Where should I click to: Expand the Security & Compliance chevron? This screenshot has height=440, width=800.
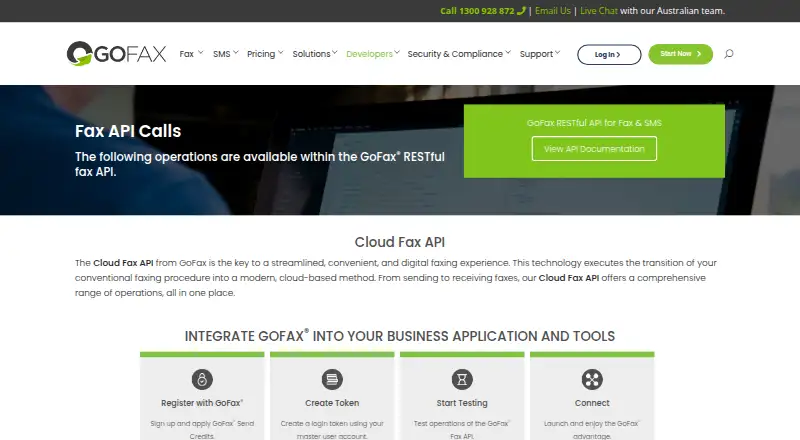point(508,52)
